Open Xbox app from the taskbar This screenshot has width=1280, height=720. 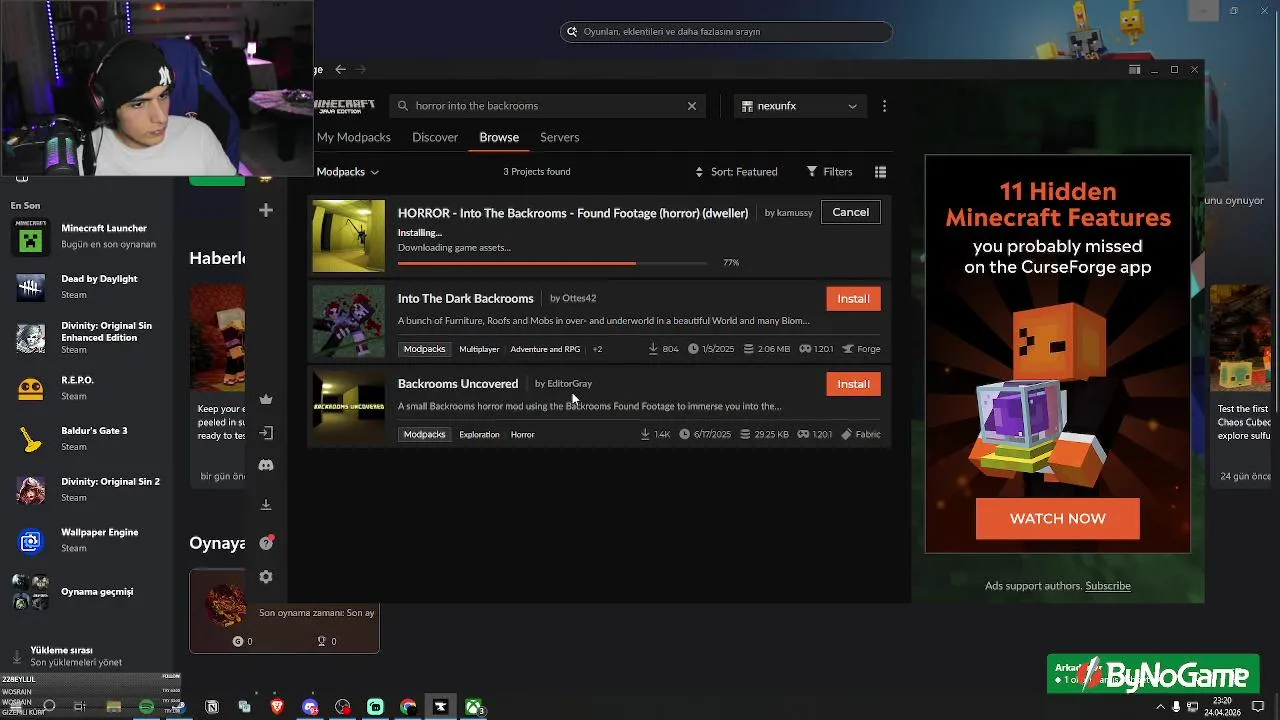pyautogui.click(x=474, y=707)
